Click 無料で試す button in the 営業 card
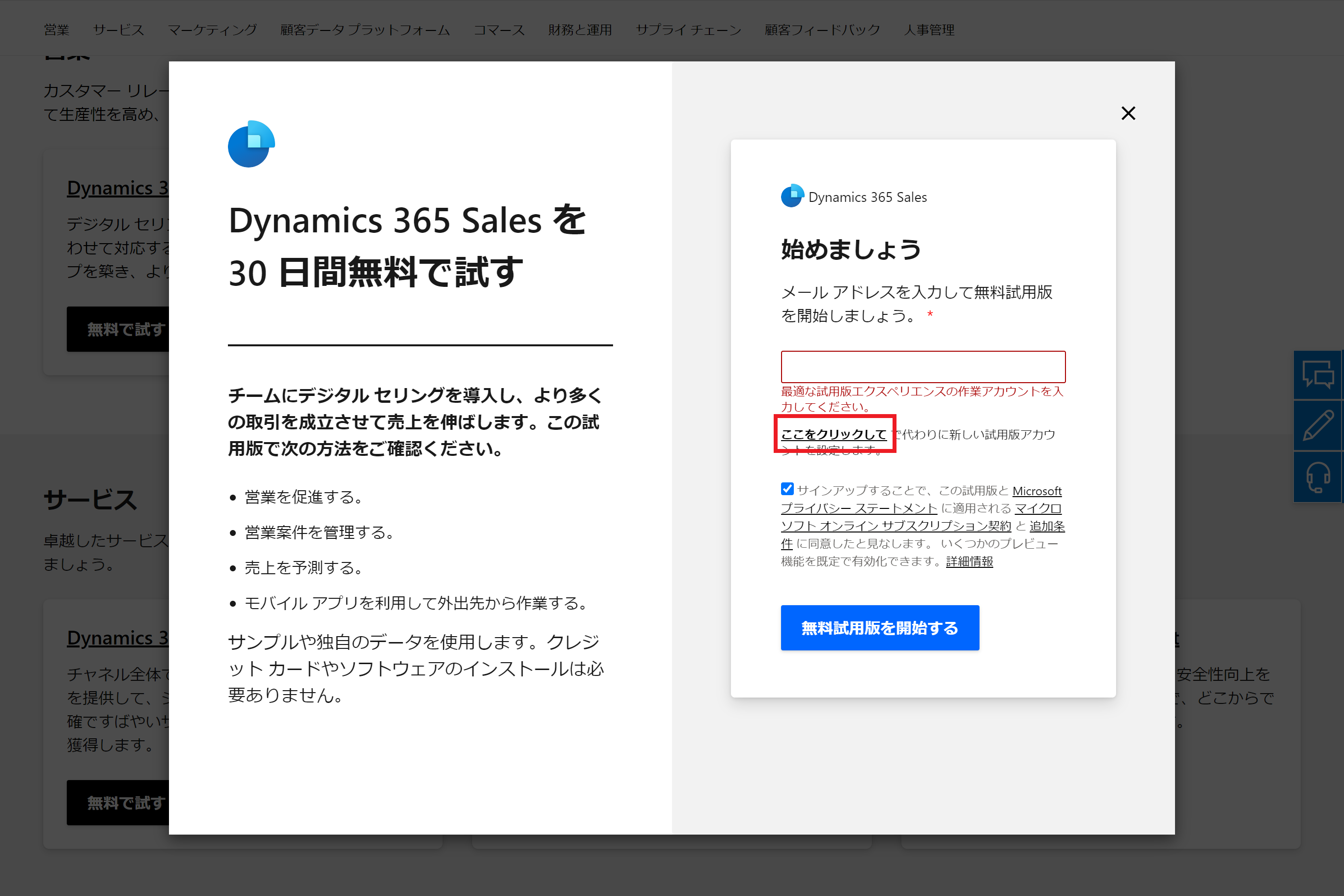Viewport: 1344px width, 896px height. point(118,329)
